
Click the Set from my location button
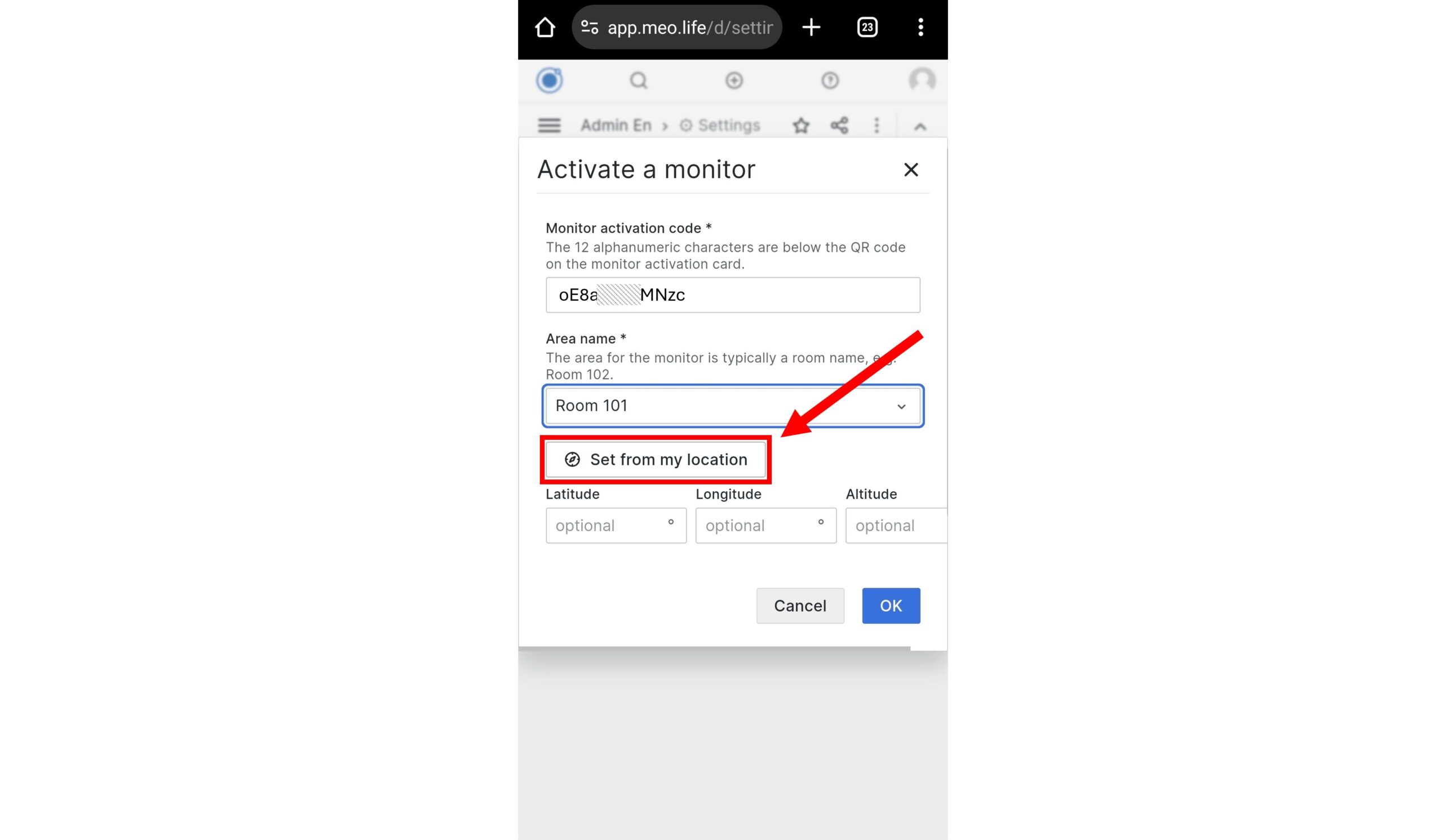tap(655, 459)
